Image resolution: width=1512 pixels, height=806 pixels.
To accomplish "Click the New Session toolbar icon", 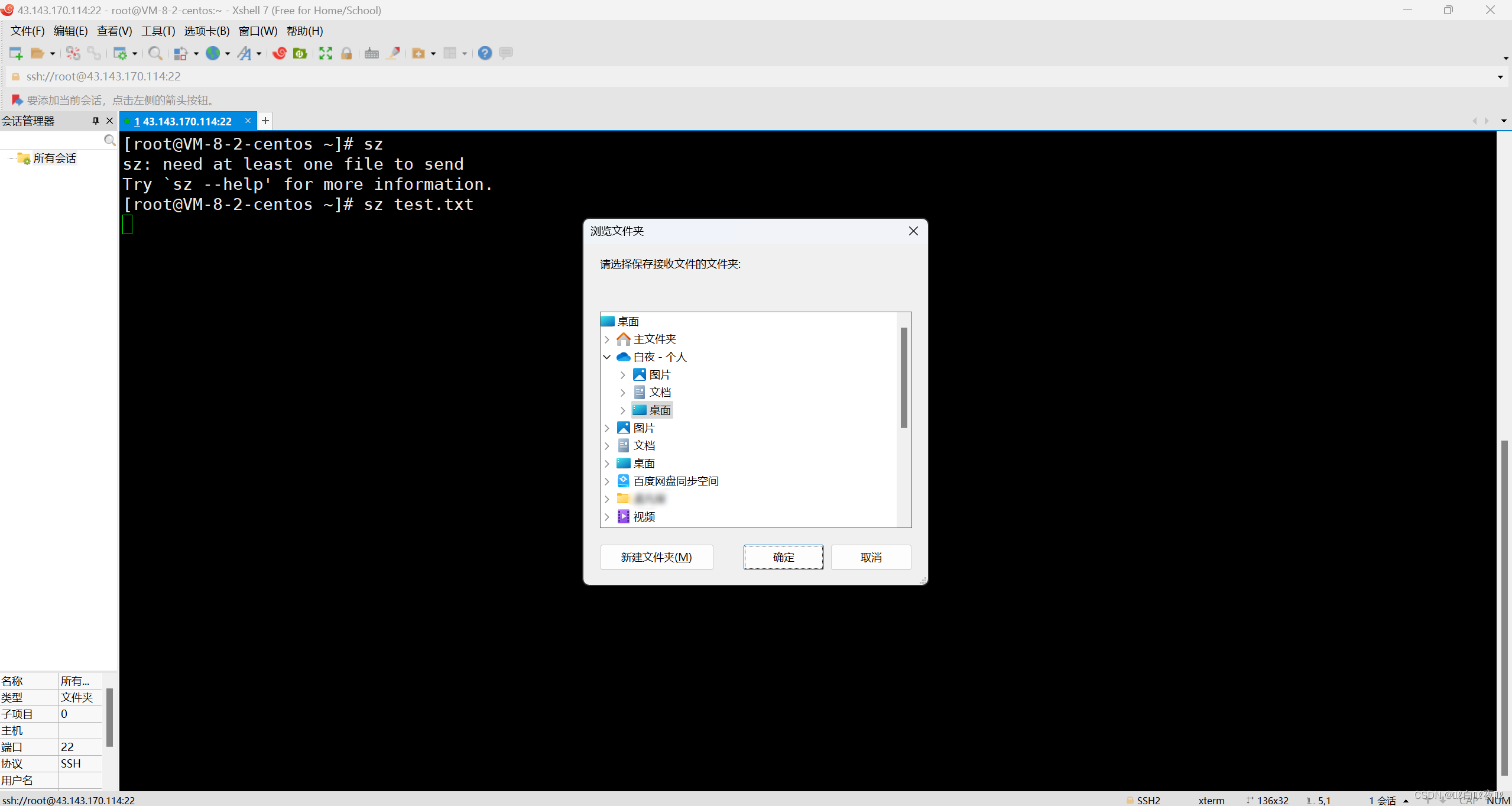I will pos(16,53).
